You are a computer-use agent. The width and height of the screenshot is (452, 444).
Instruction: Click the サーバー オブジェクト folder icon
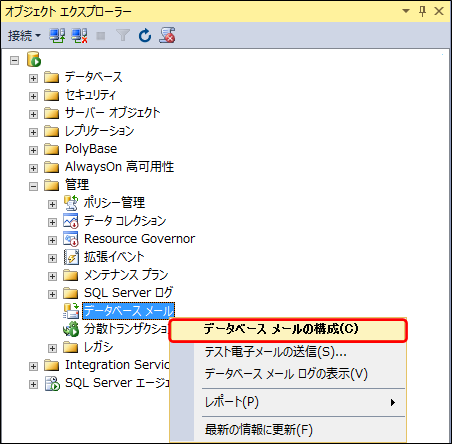pyautogui.click(x=52, y=113)
